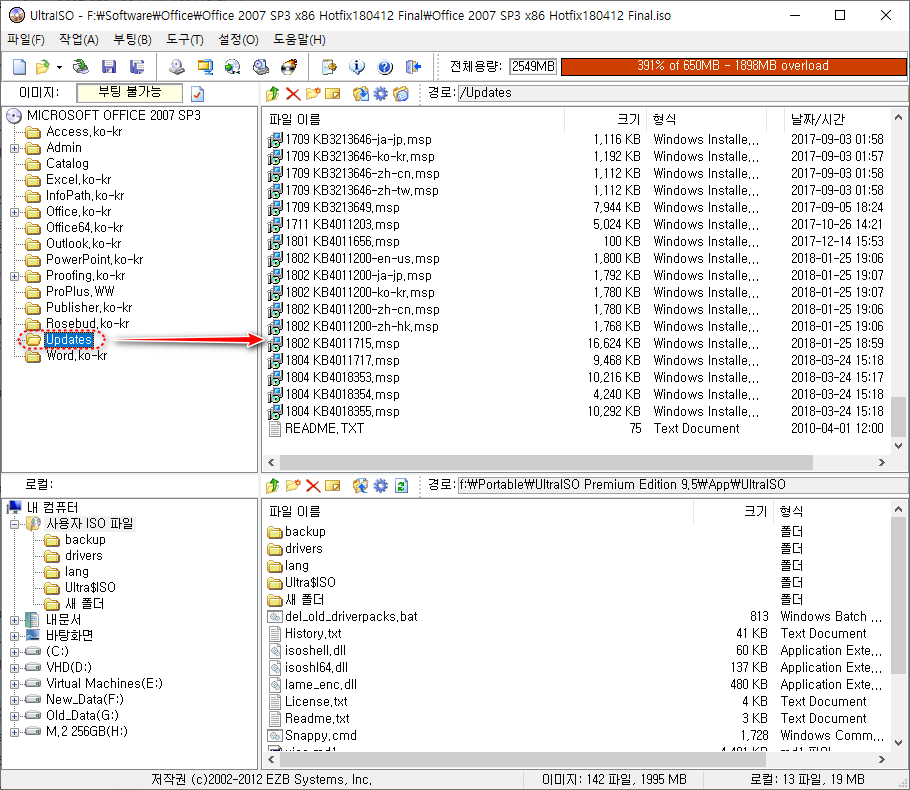Open the 도움말(H) menu

[299, 39]
